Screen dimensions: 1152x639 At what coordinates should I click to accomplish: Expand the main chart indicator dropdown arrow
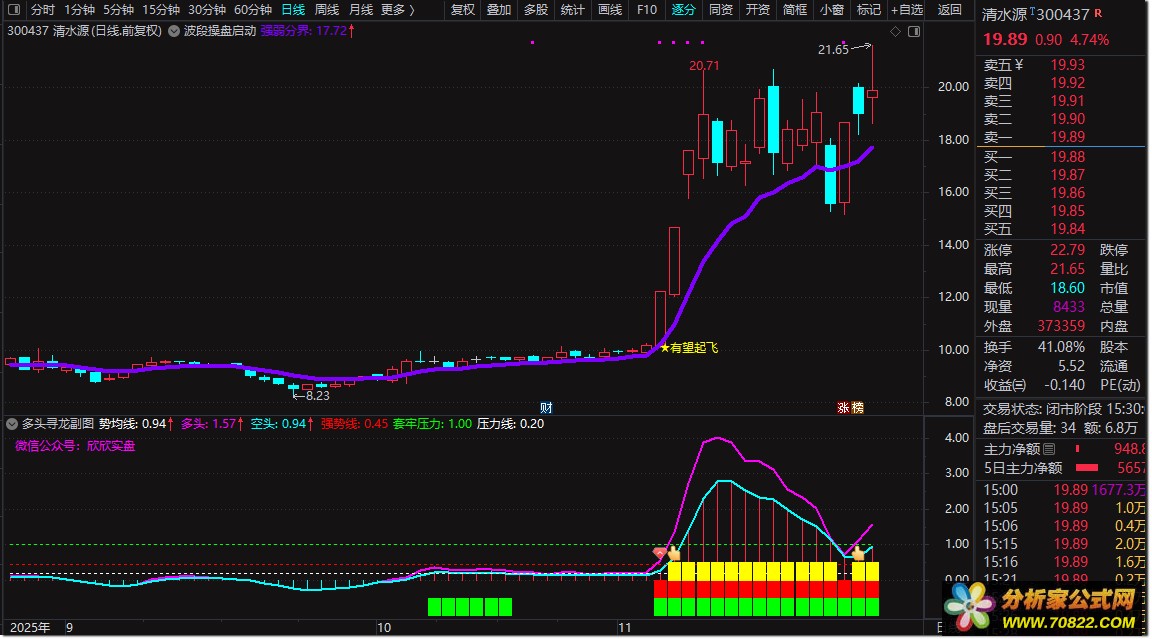click(174, 31)
